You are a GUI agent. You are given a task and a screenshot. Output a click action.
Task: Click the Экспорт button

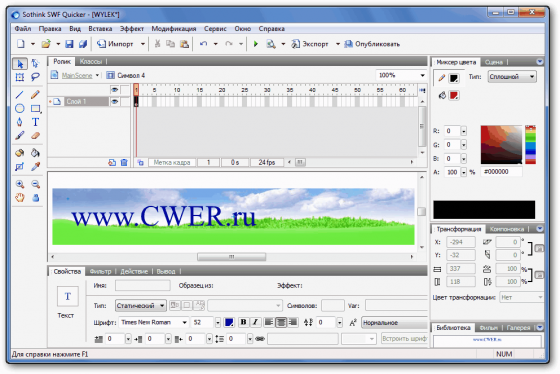(x=310, y=44)
